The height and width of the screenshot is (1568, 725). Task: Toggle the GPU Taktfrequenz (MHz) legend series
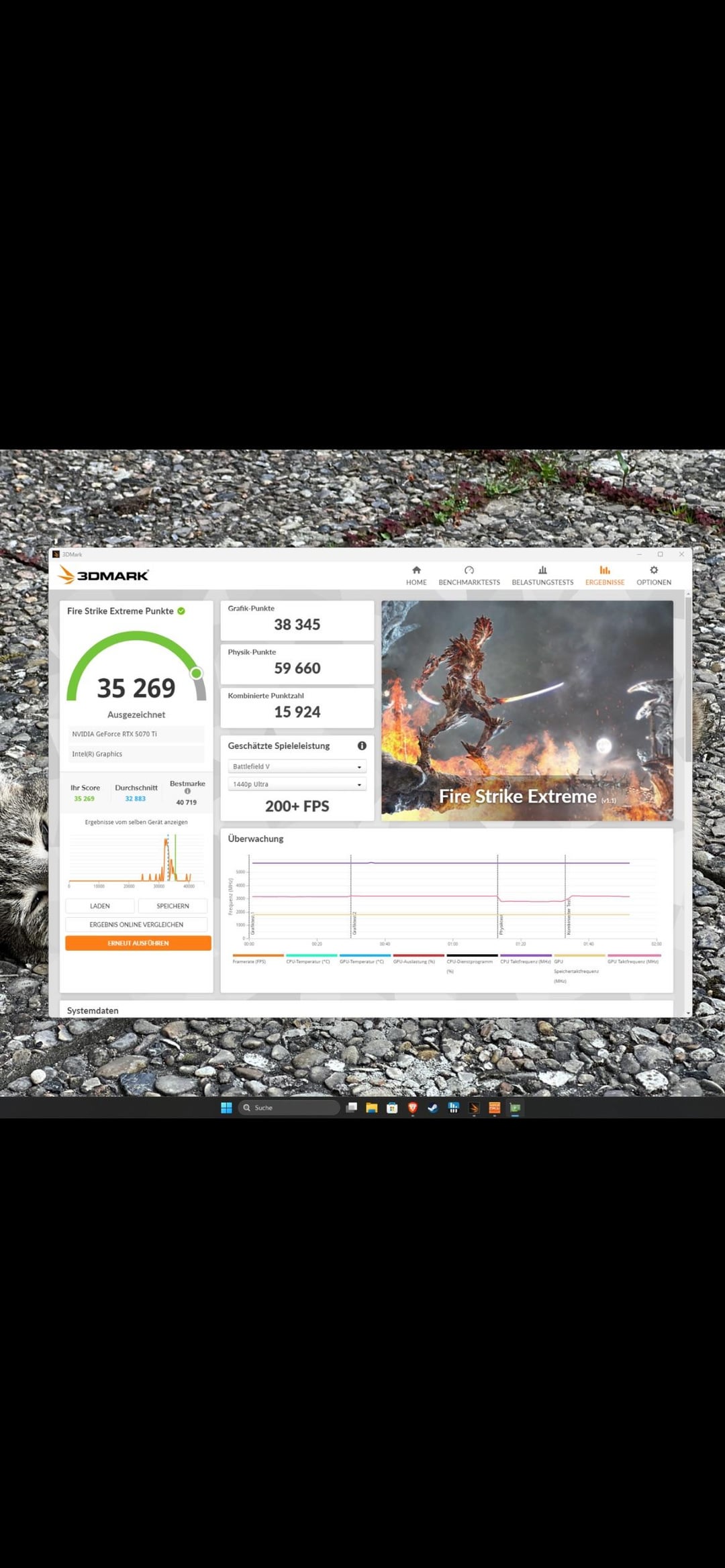coord(634,959)
